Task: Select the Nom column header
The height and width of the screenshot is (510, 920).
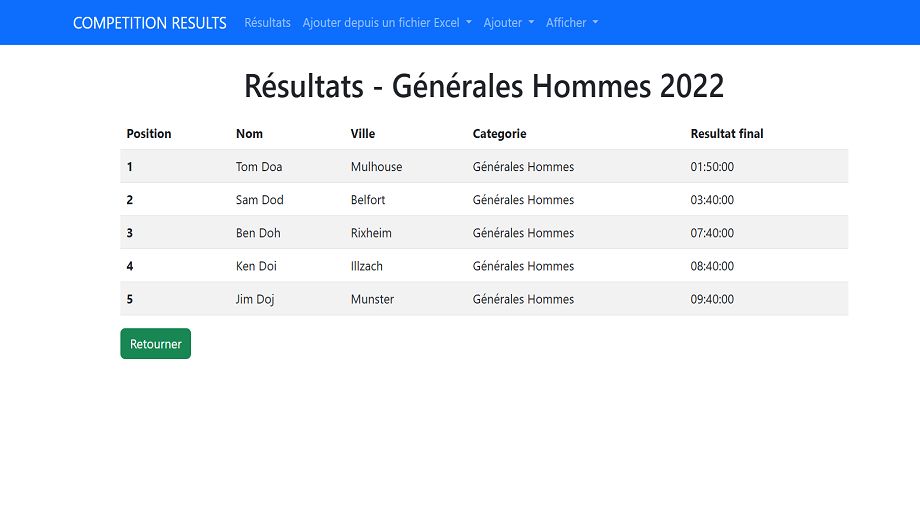Action: click(x=249, y=134)
